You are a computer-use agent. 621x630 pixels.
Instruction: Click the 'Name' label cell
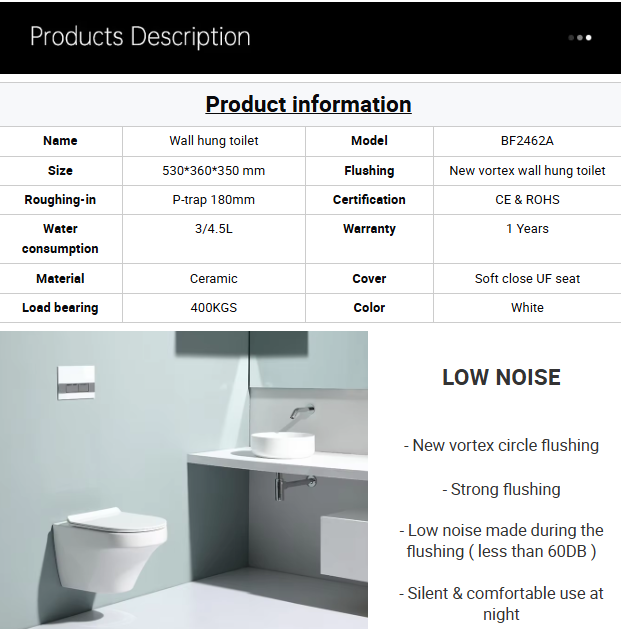61,141
